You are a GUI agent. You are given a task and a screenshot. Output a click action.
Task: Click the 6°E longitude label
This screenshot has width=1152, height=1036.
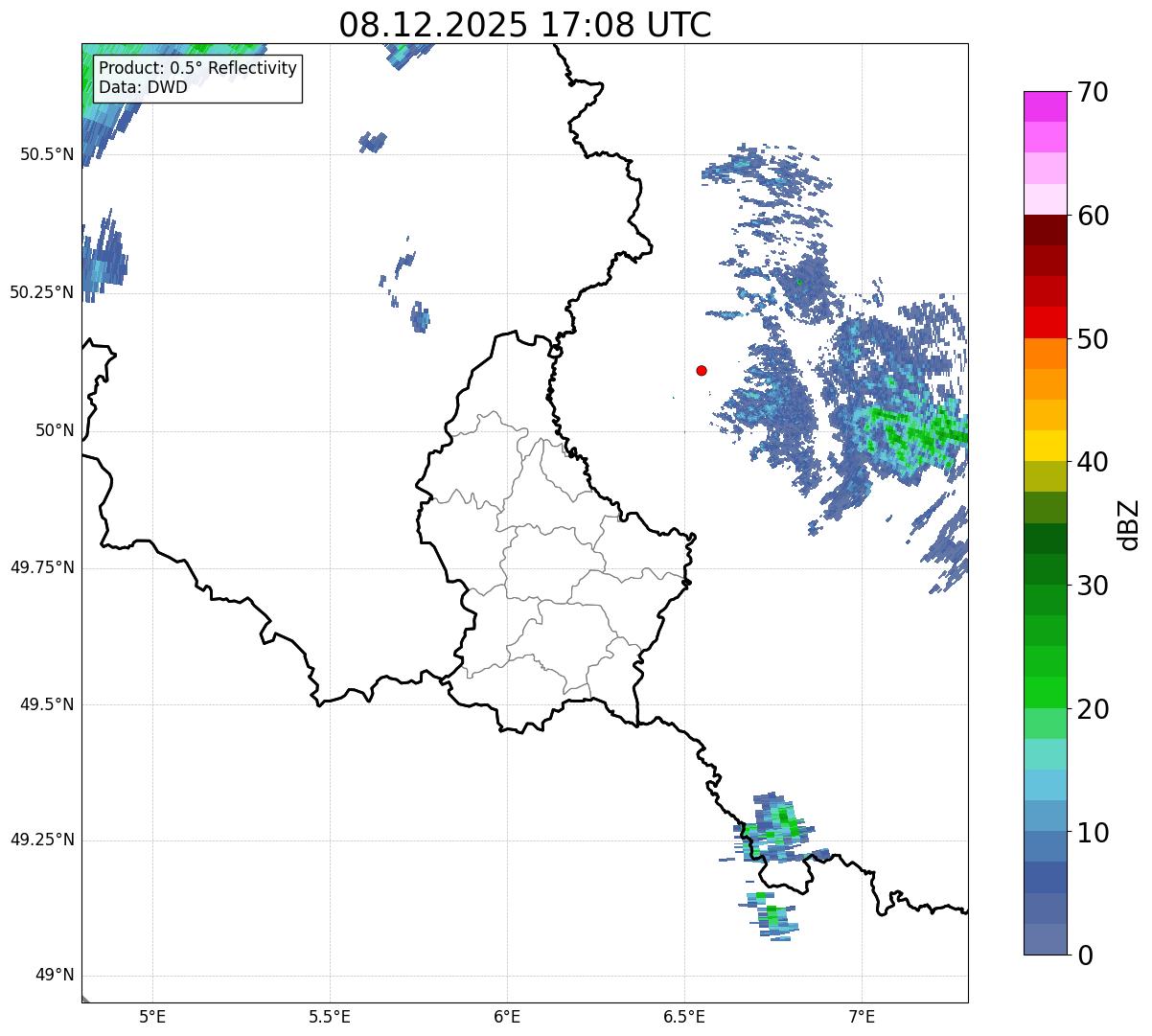point(507,1016)
